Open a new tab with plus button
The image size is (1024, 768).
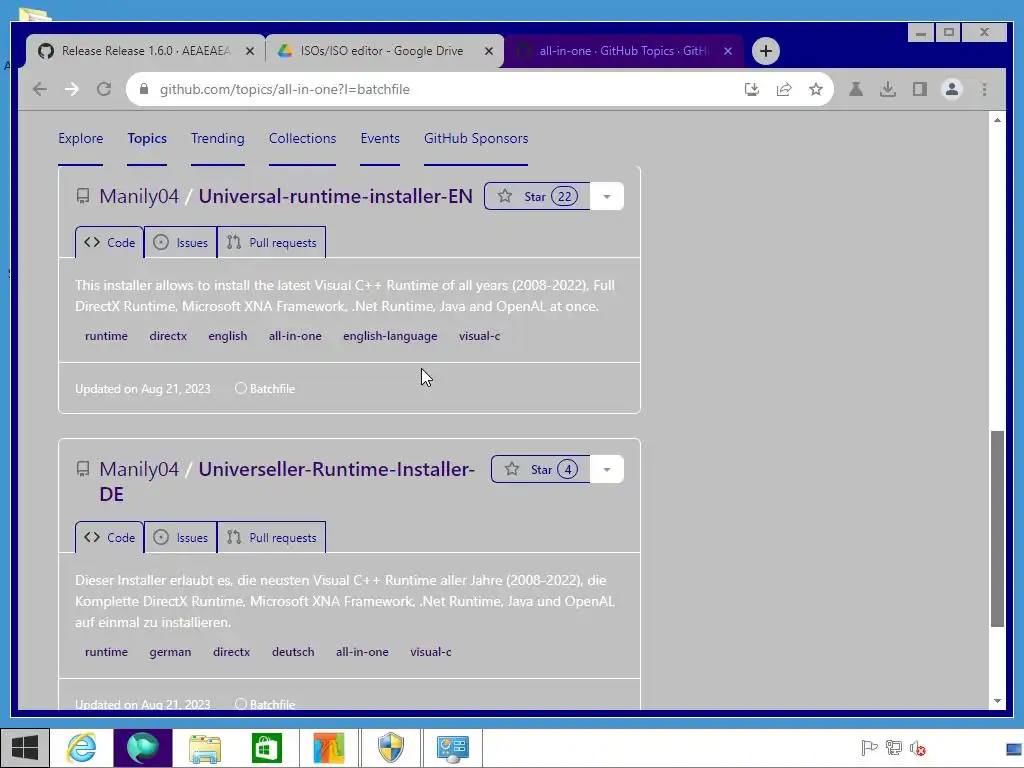pyautogui.click(x=765, y=51)
